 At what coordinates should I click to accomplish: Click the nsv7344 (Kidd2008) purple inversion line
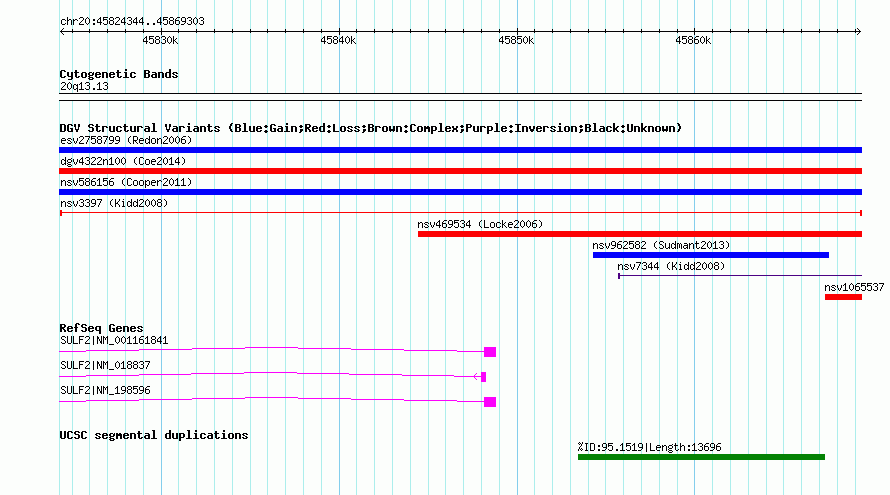(x=740, y=276)
